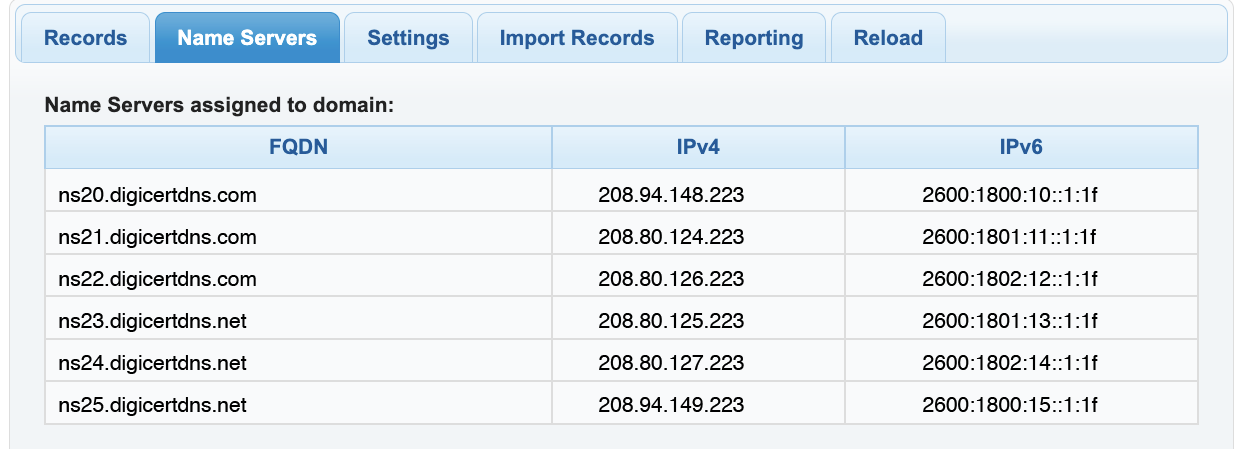
Task: Click the IPv4 address 208.80.126.223
Action: 671,279
